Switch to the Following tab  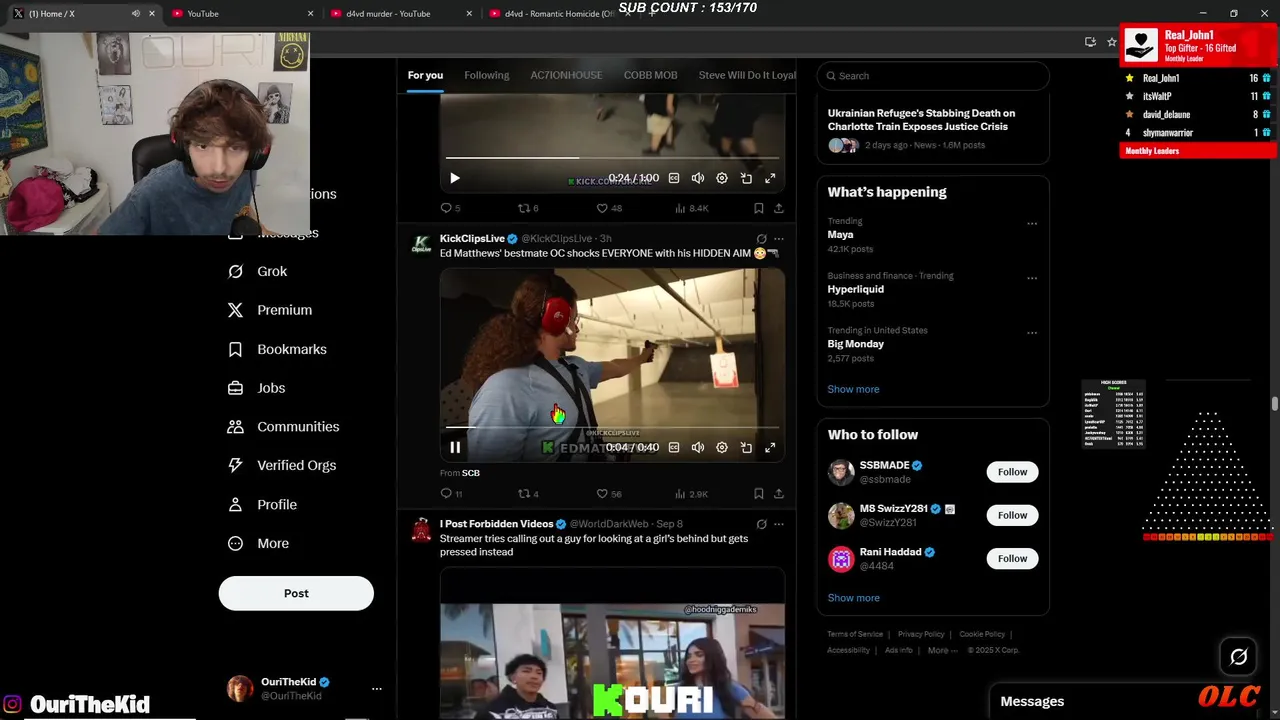tap(487, 75)
